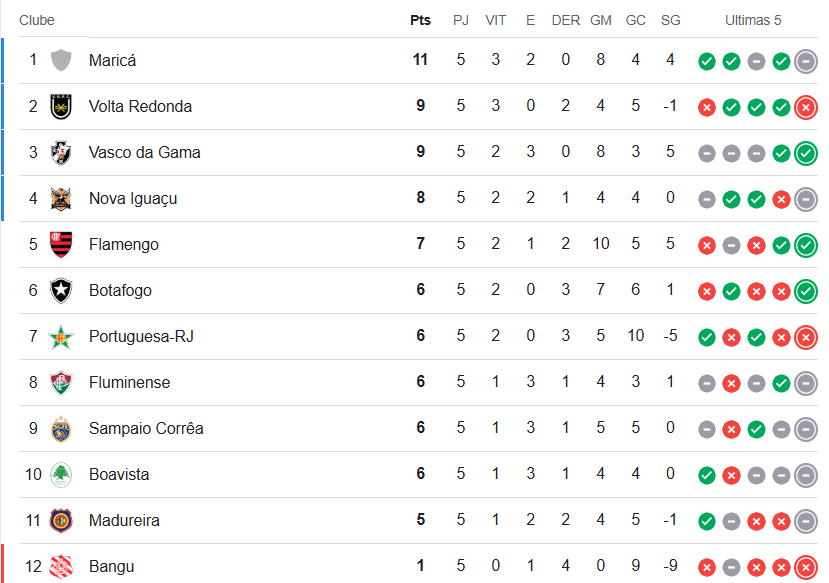This screenshot has width=829, height=583.
Task: Click the SG column header
Action: 670,20
